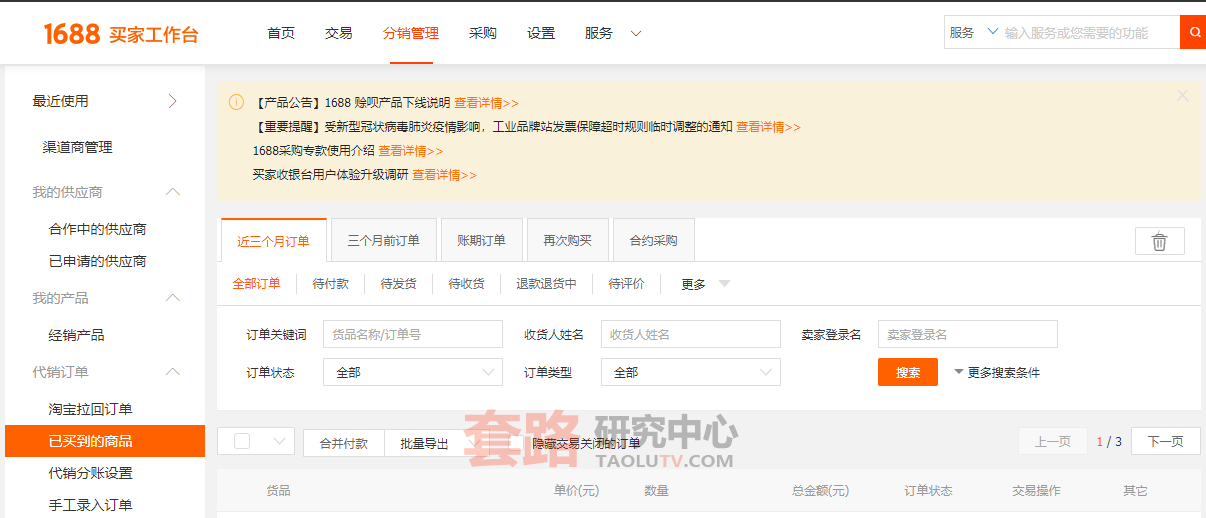Switch to 合约采购 tab
This screenshot has height=518, width=1206.
pyautogui.click(x=654, y=241)
